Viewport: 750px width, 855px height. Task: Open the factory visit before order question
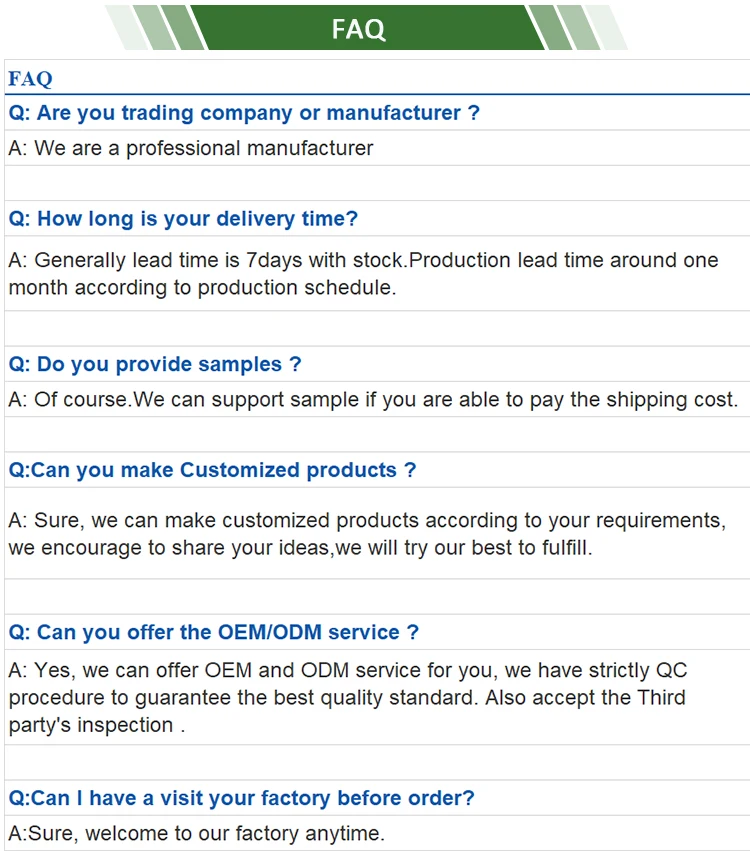coord(241,798)
